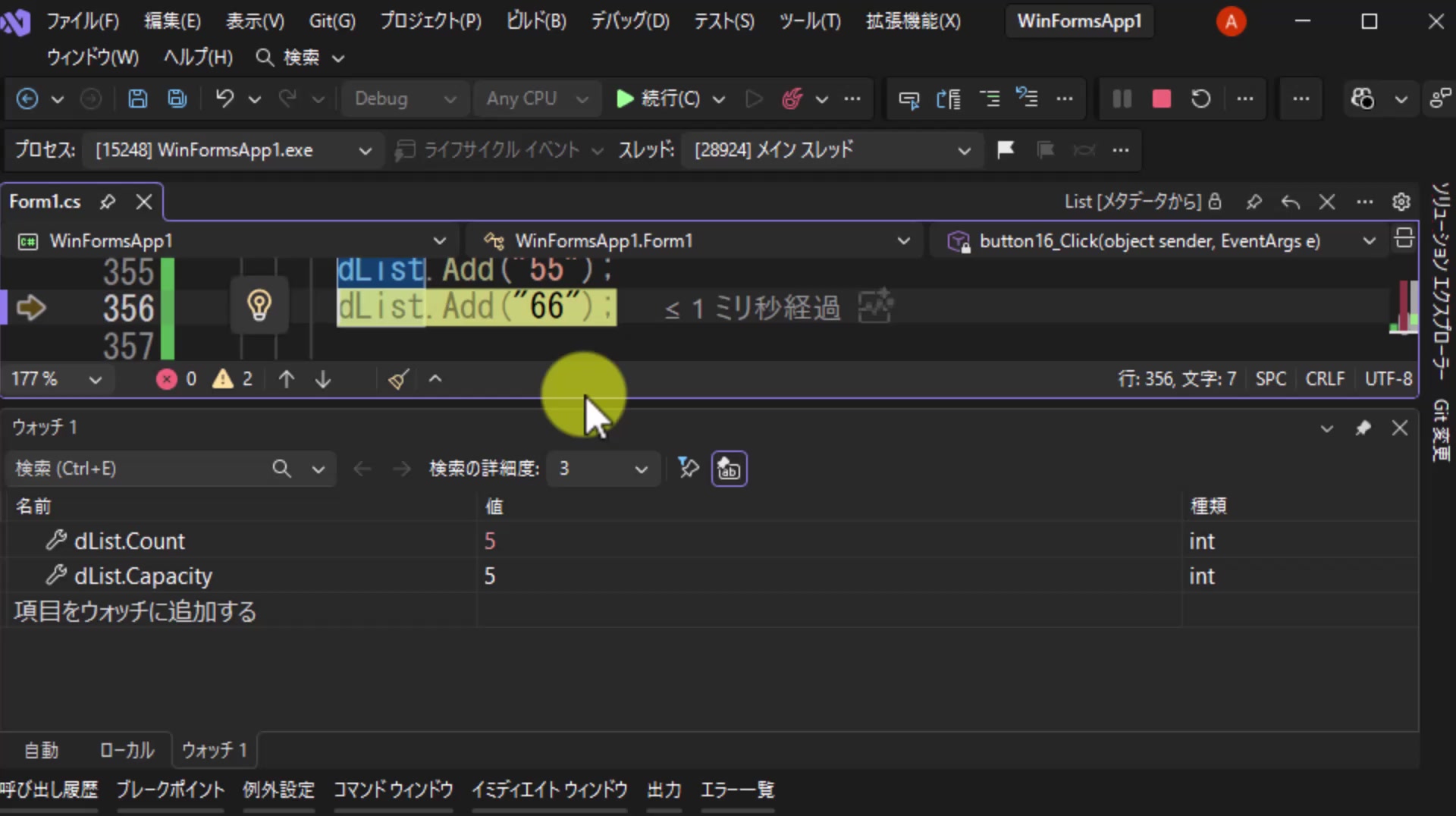The image size is (1456, 816).
Task: Click the lightbulb quick actions icon
Action: click(259, 306)
